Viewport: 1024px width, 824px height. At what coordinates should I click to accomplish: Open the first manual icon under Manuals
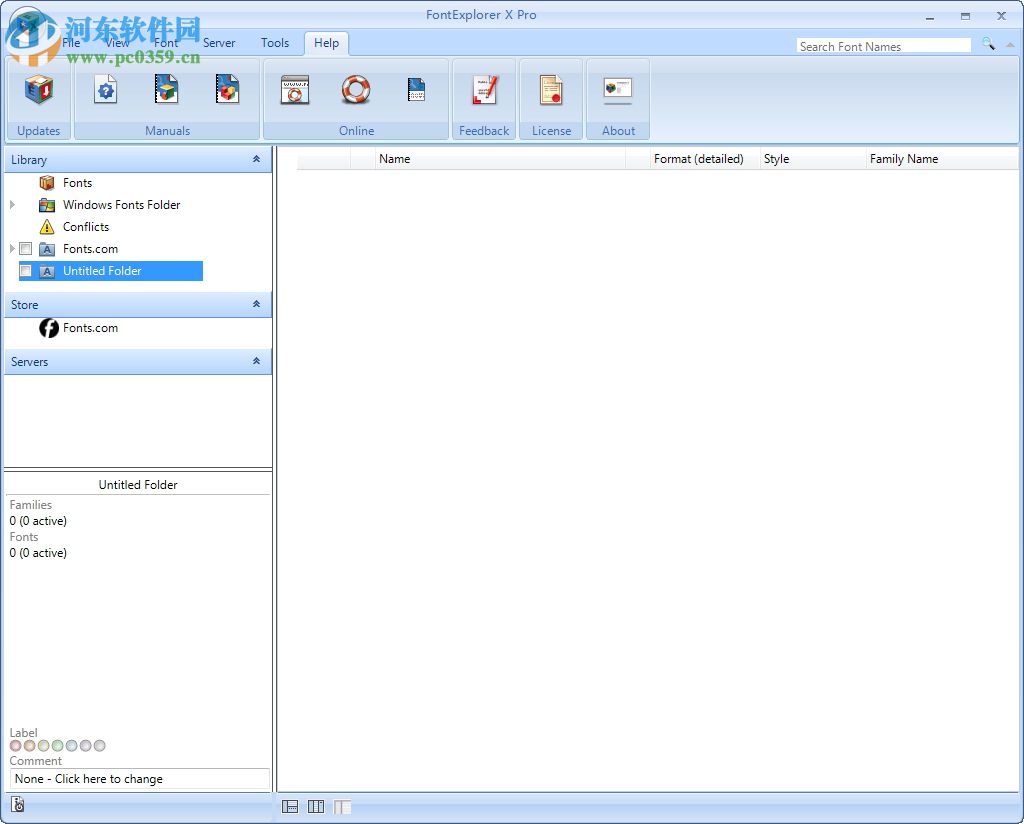pos(105,90)
